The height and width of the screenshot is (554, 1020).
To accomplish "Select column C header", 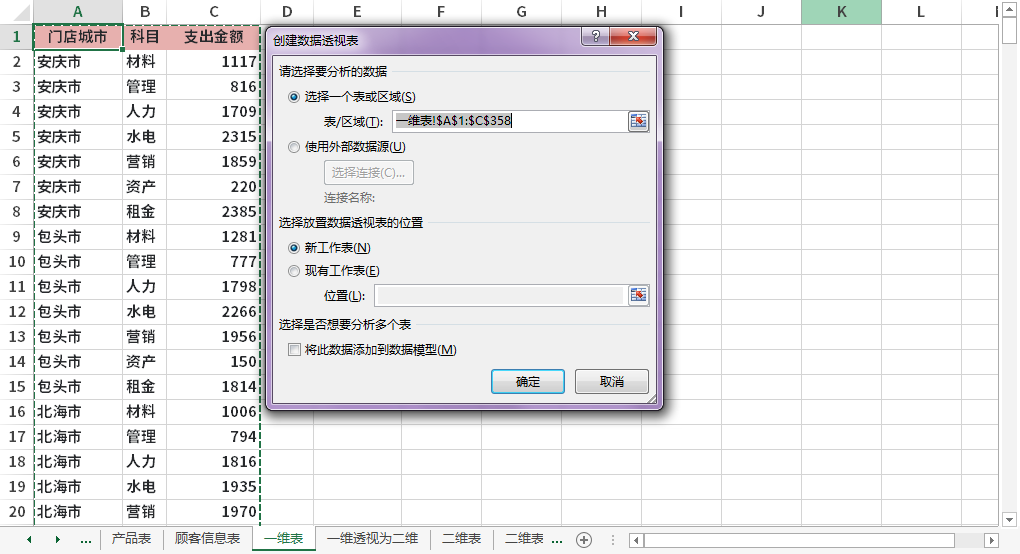I will (213, 12).
